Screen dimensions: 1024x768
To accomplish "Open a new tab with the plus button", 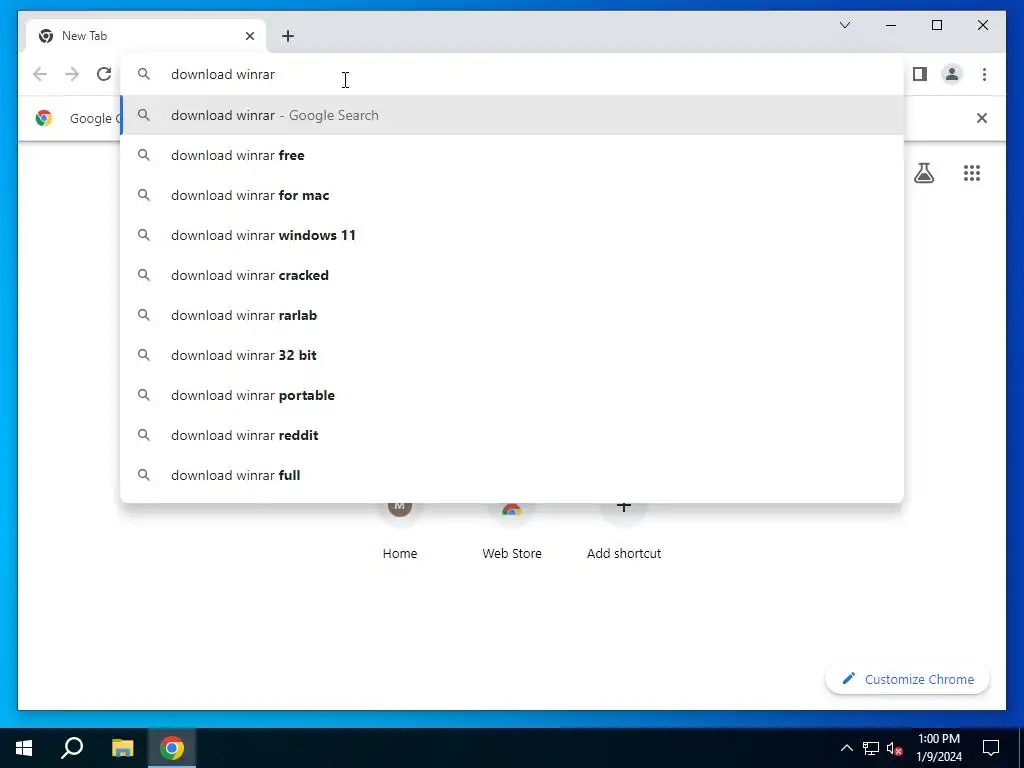I will point(288,36).
